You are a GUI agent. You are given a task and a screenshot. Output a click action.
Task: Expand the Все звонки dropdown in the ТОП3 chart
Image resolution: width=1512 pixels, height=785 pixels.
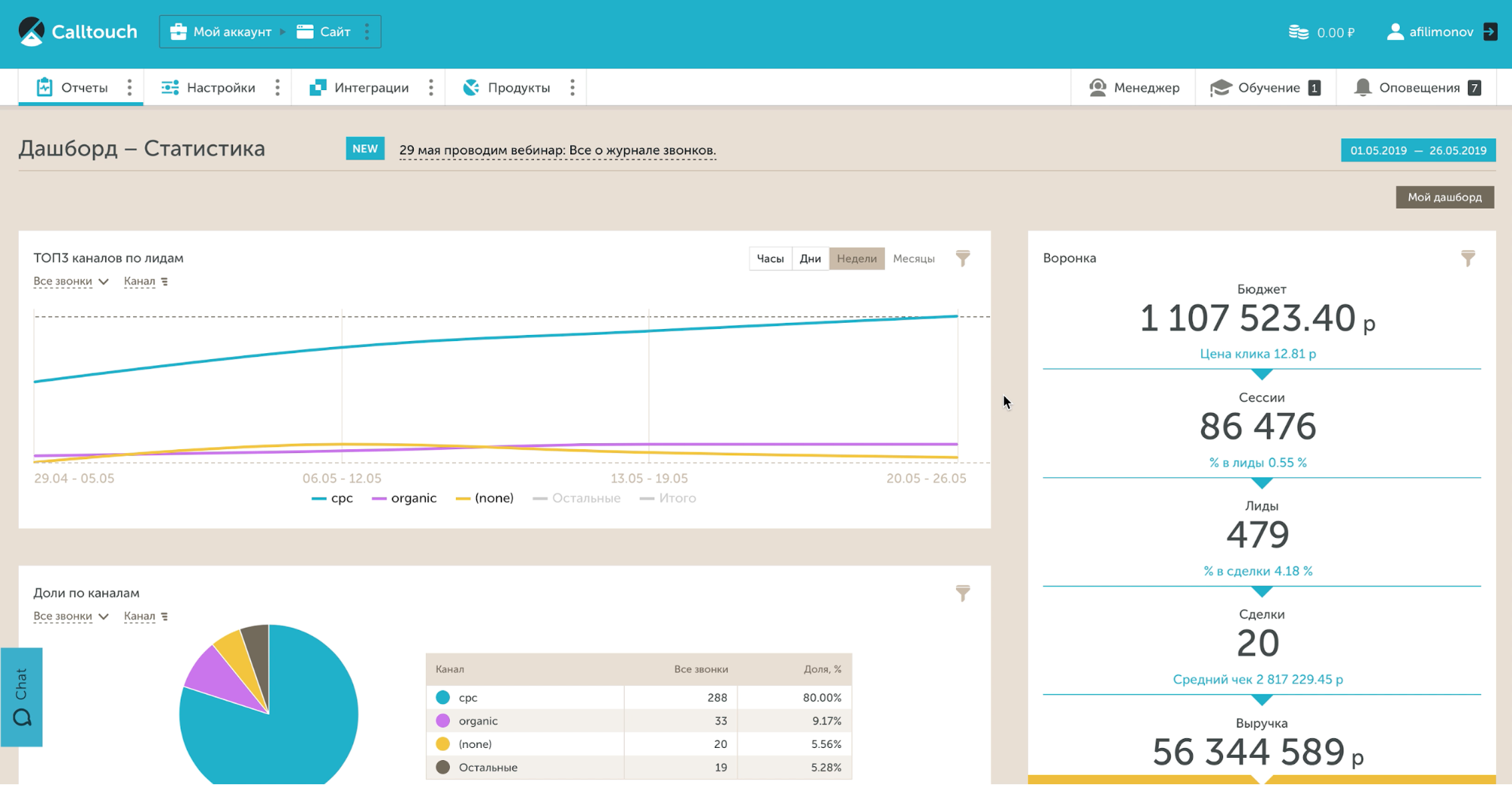click(70, 281)
